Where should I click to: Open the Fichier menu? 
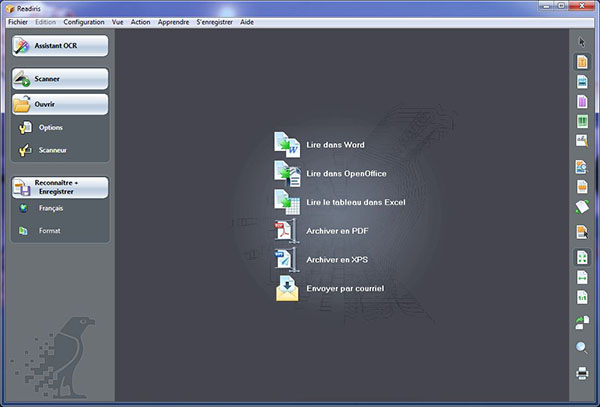(x=18, y=21)
